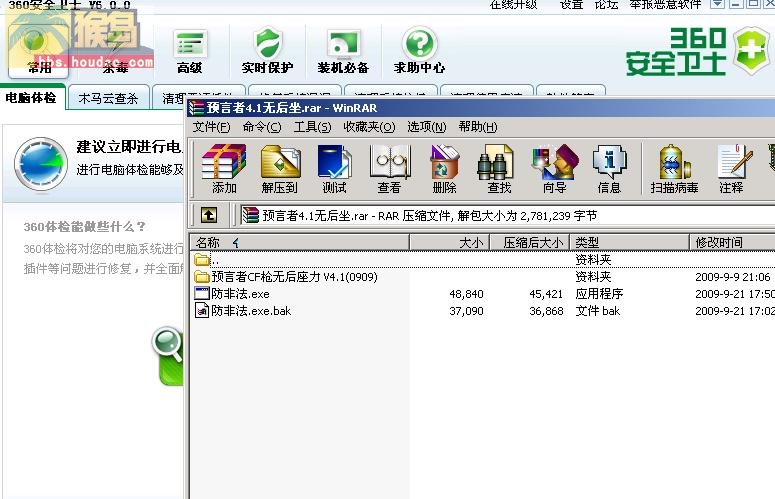The width and height of the screenshot is (775, 499).
Task: Sort by 大小 (Size) column header
Action: click(x=449, y=243)
